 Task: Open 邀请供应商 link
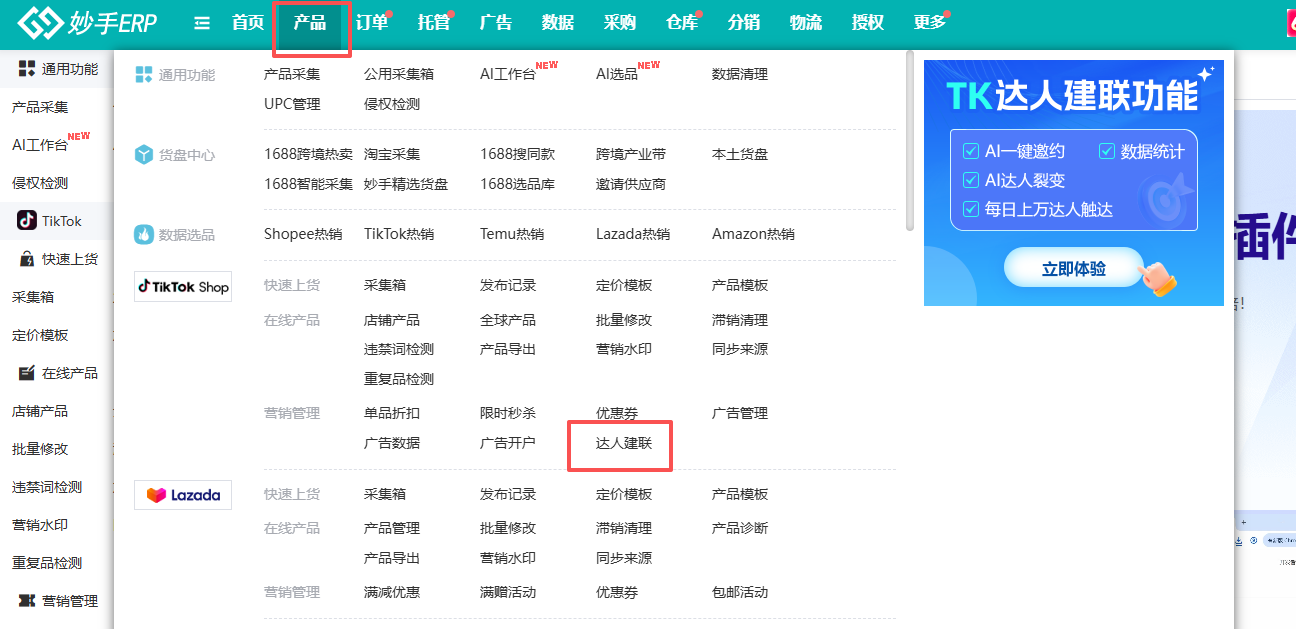tap(631, 184)
